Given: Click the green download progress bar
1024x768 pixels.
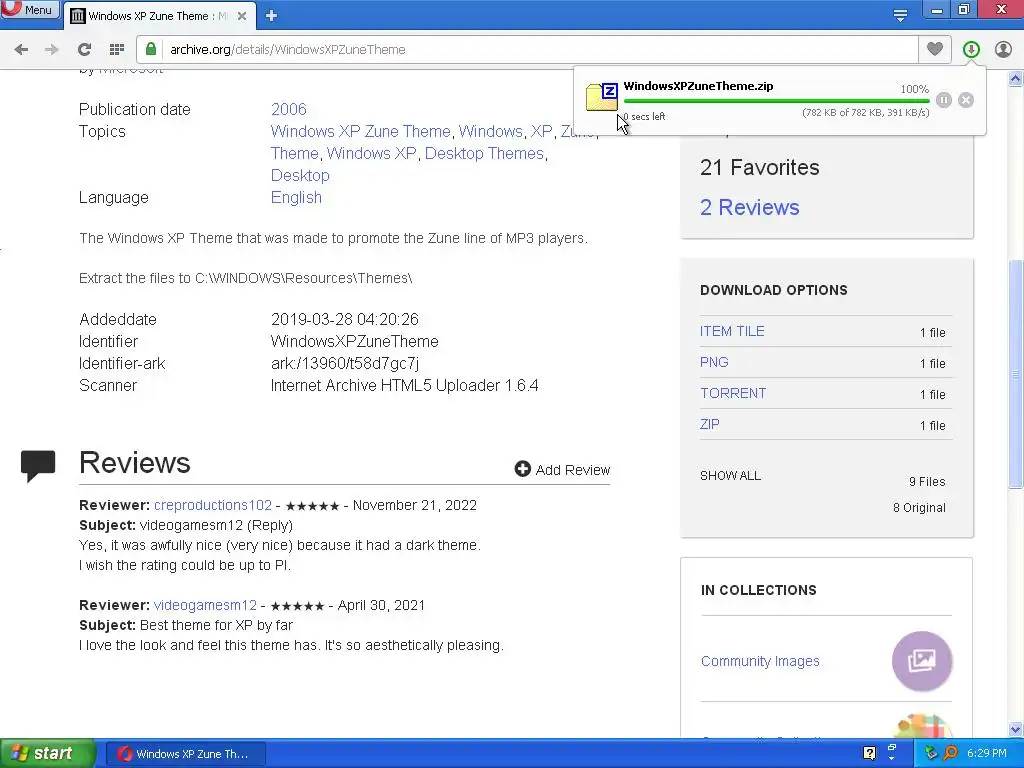Looking at the screenshot, I should (776, 101).
